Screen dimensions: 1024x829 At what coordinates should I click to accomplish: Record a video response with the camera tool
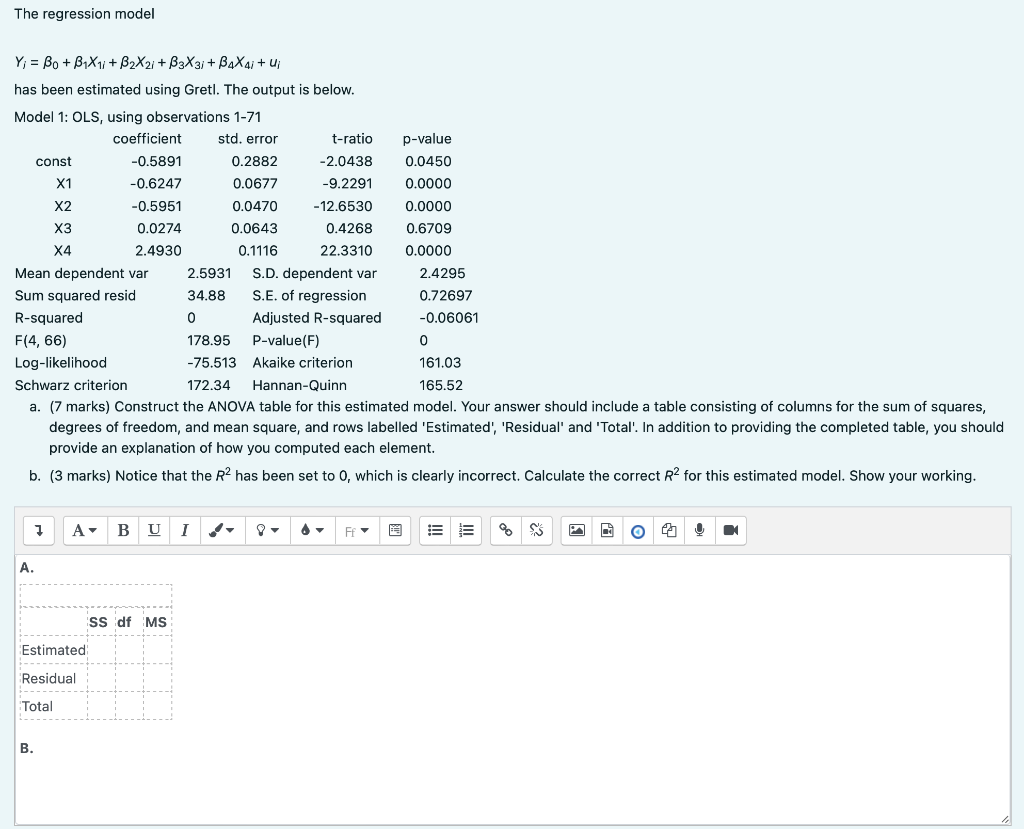pyautogui.click(x=730, y=531)
